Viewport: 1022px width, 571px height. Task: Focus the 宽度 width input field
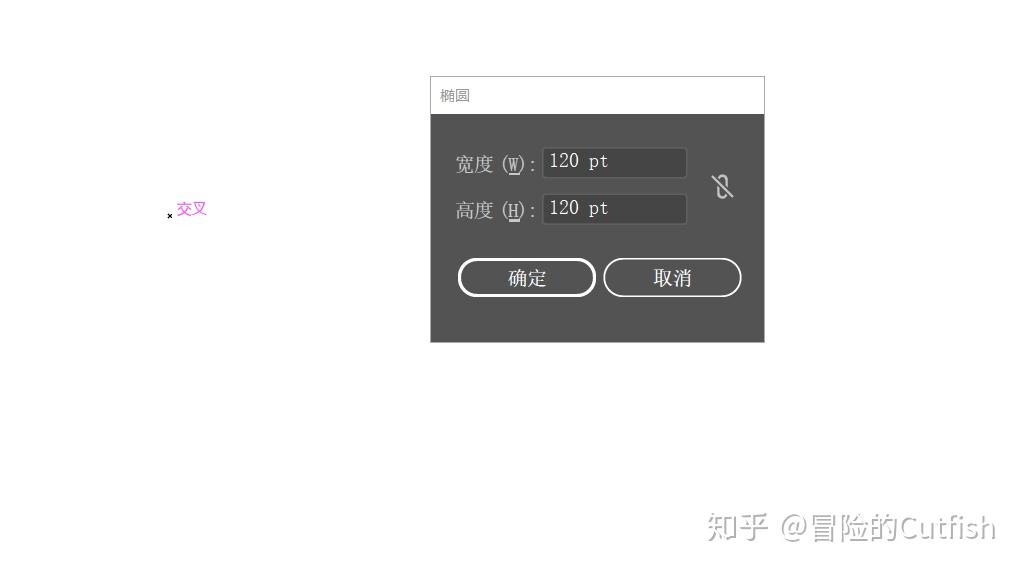615,162
